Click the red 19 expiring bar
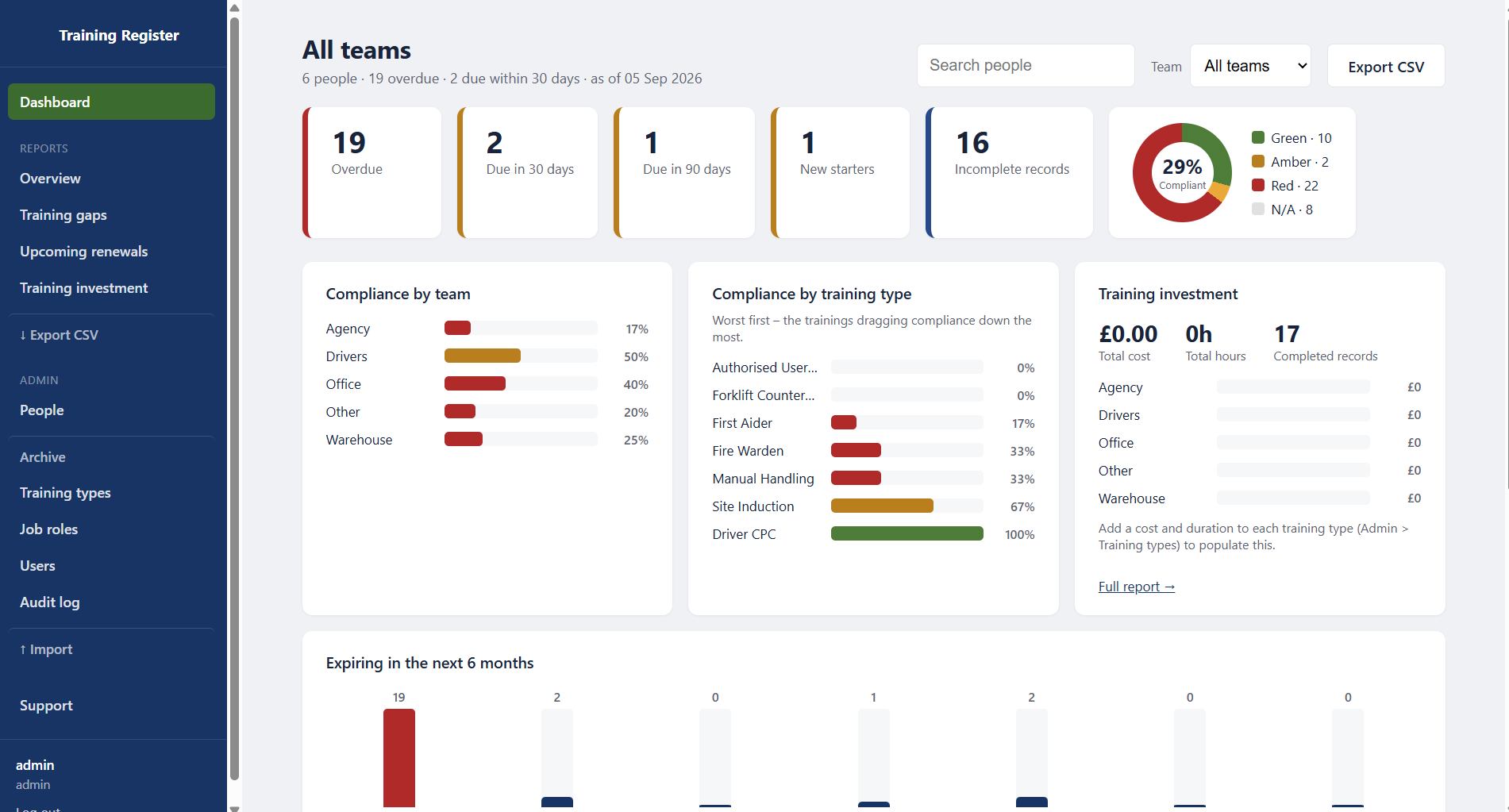1509x812 pixels. tap(399, 758)
